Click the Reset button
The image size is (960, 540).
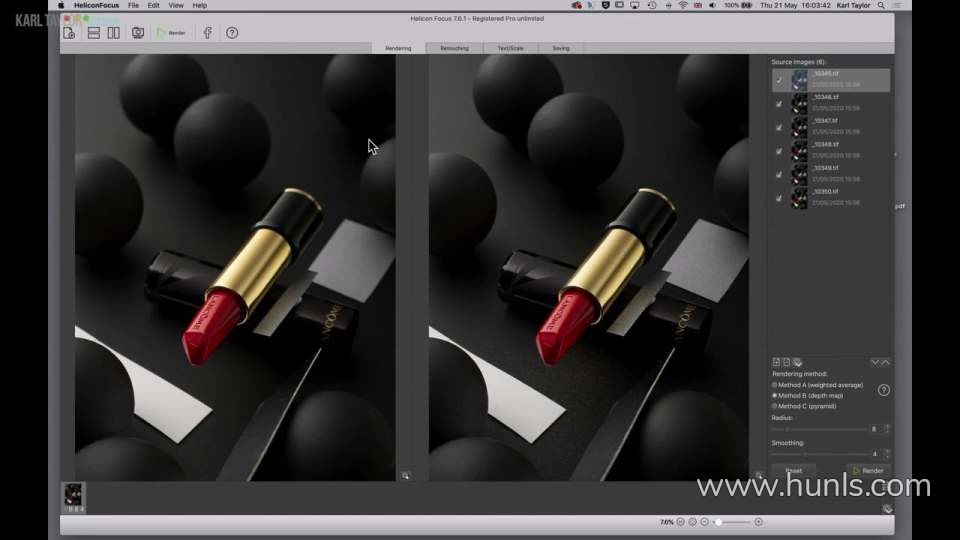(793, 471)
